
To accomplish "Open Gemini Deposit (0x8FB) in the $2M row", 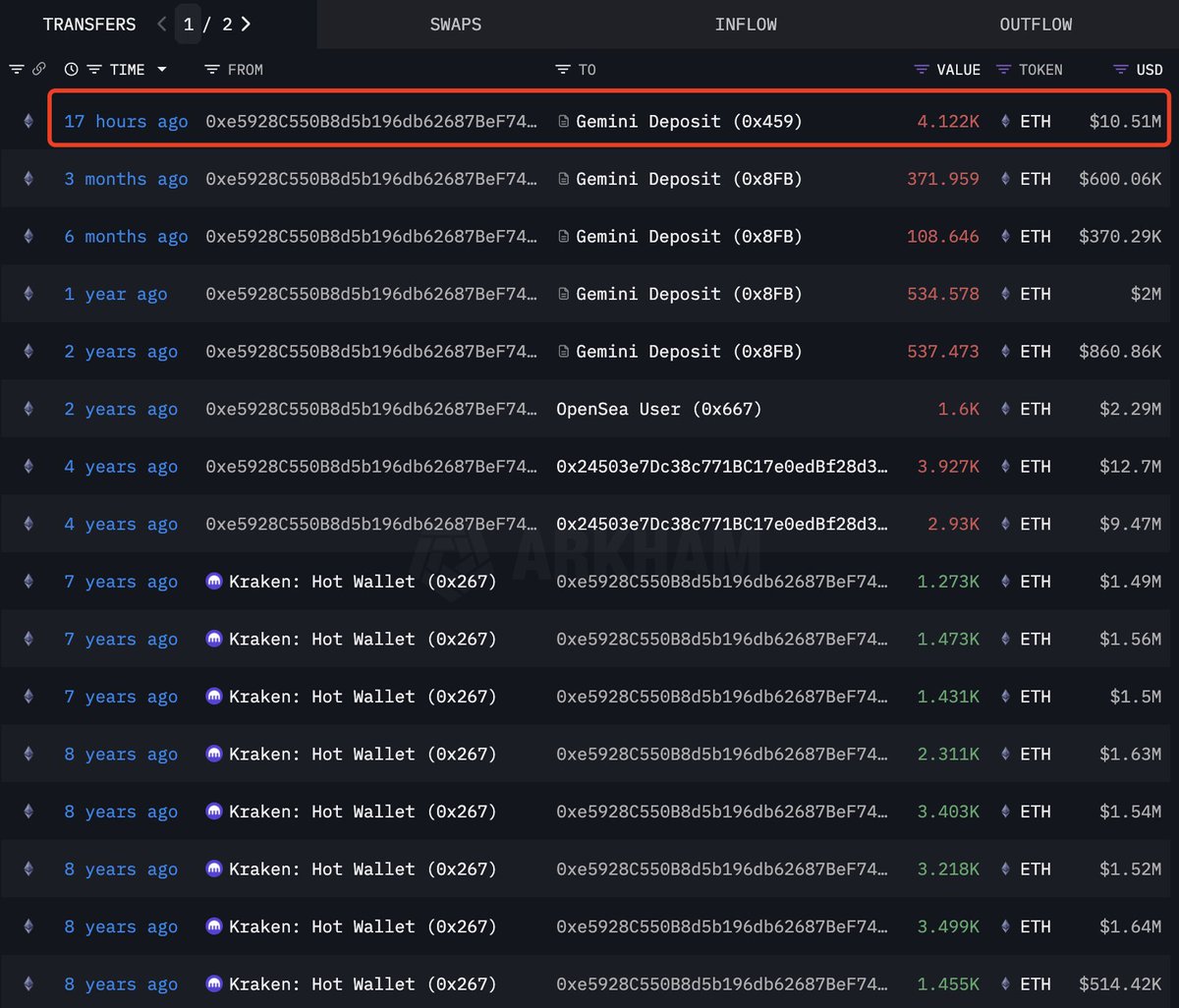I will [689, 294].
